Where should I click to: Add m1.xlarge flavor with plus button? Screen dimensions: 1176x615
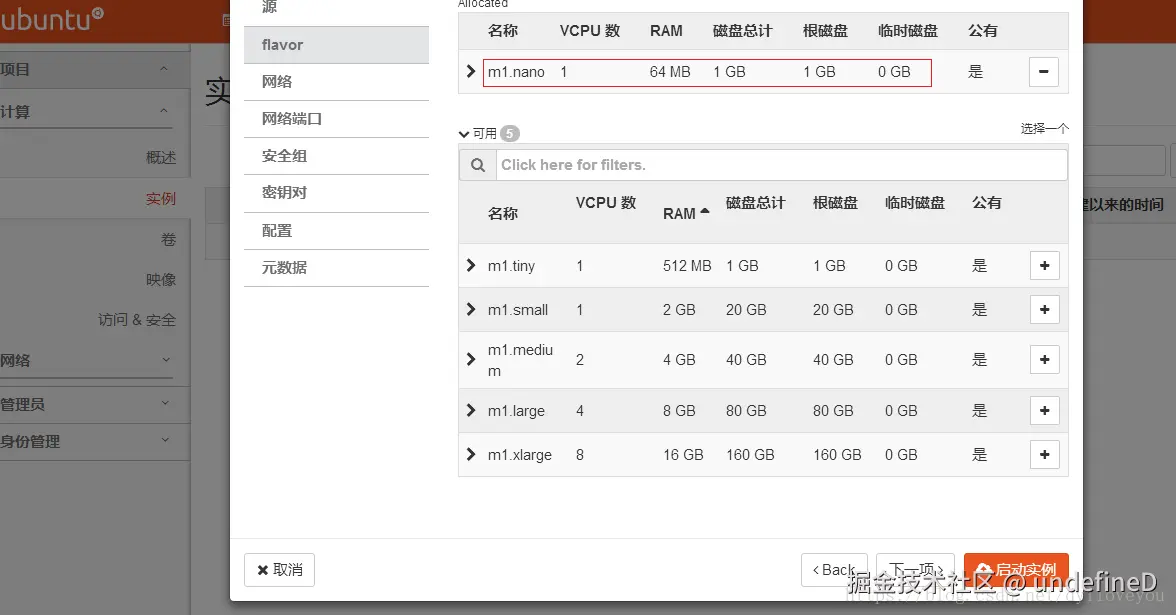coord(1045,454)
